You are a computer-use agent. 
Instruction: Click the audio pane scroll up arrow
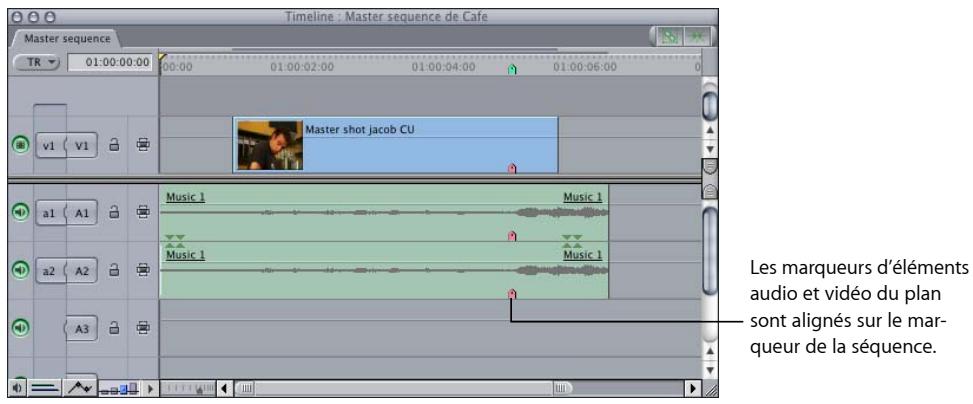click(710, 352)
